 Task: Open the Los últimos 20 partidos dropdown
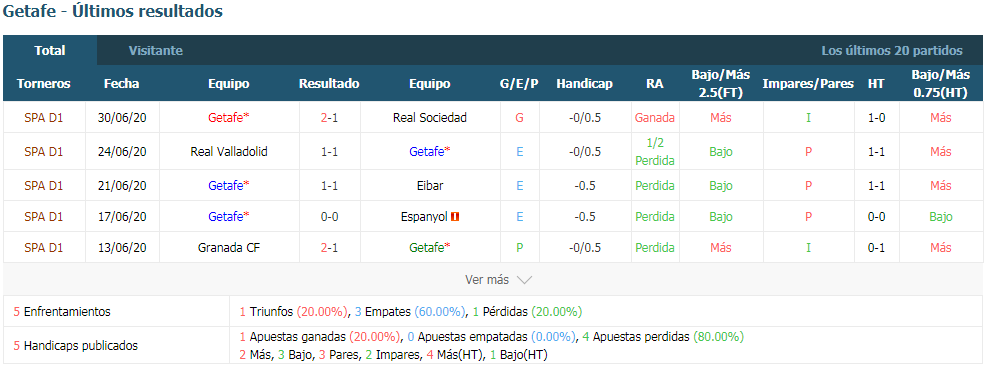coord(892,51)
